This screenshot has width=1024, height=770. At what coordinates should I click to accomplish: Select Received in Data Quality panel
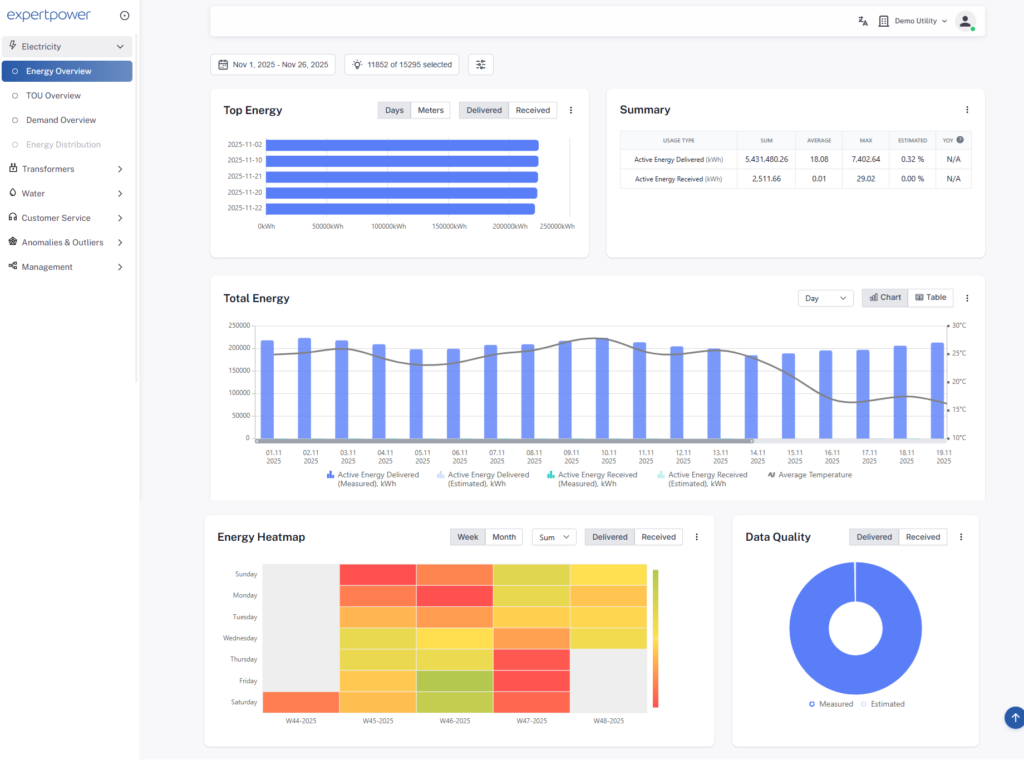pyautogui.click(x=923, y=537)
